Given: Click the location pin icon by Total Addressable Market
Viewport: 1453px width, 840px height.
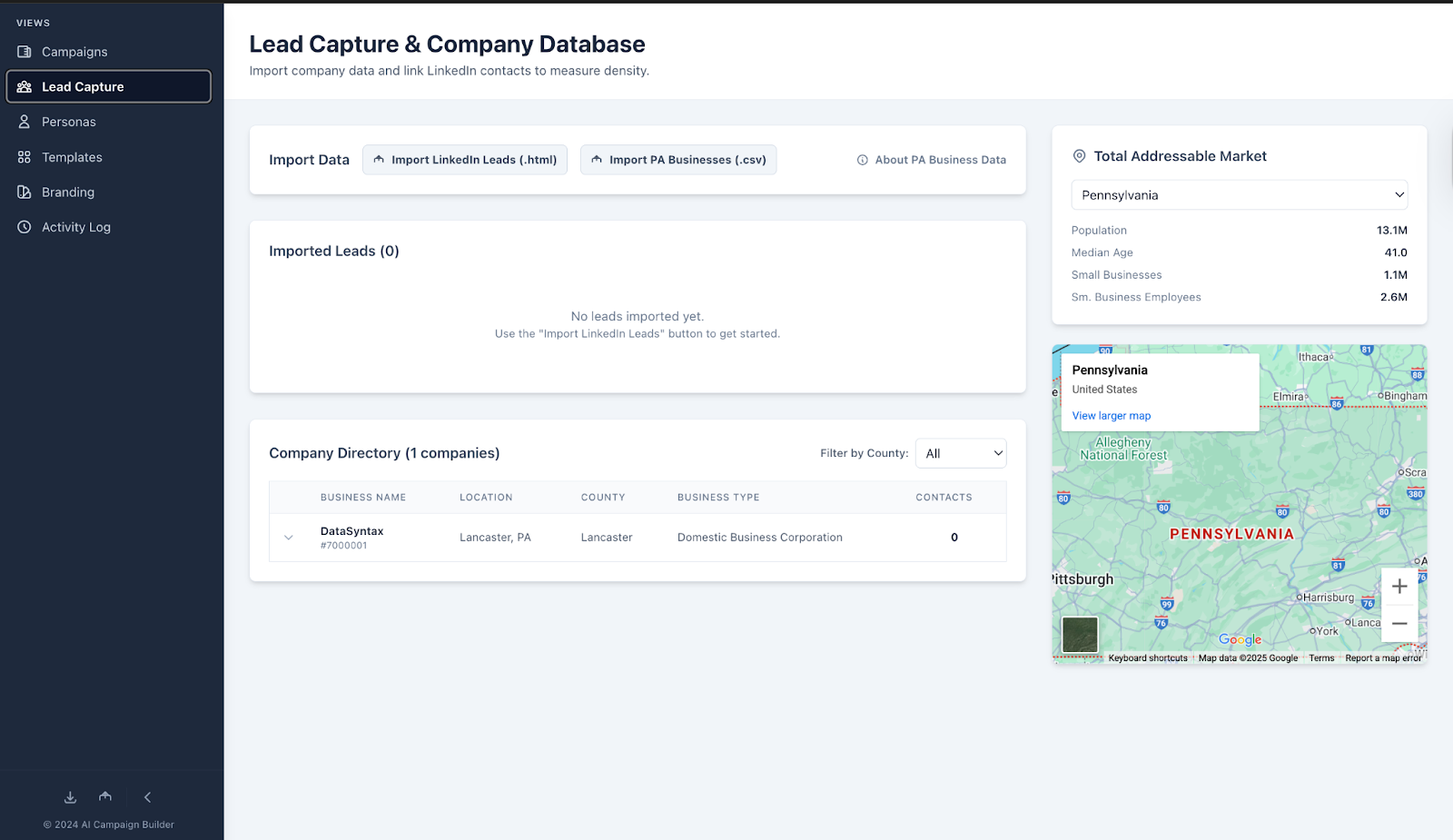Looking at the screenshot, I should [1079, 156].
